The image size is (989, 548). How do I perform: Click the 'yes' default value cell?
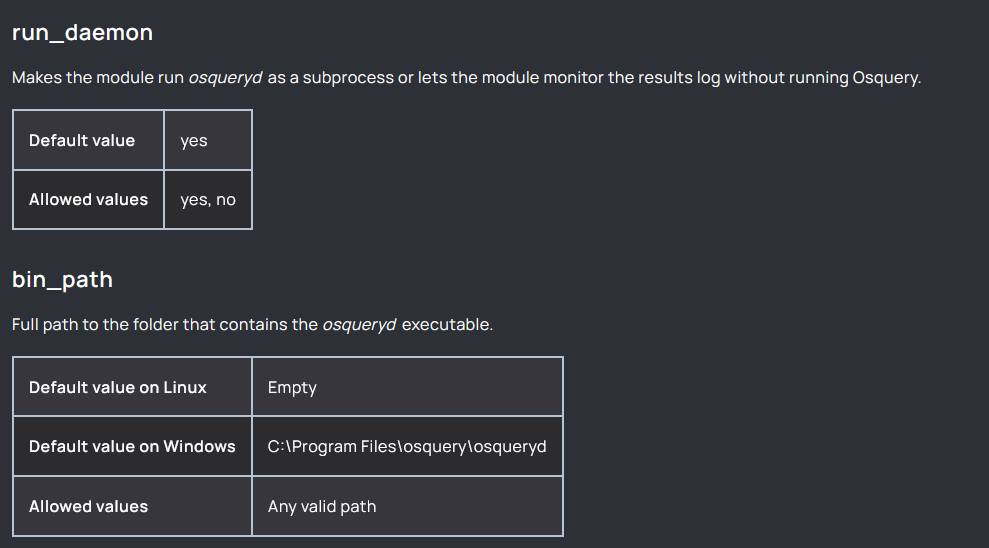(208, 140)
